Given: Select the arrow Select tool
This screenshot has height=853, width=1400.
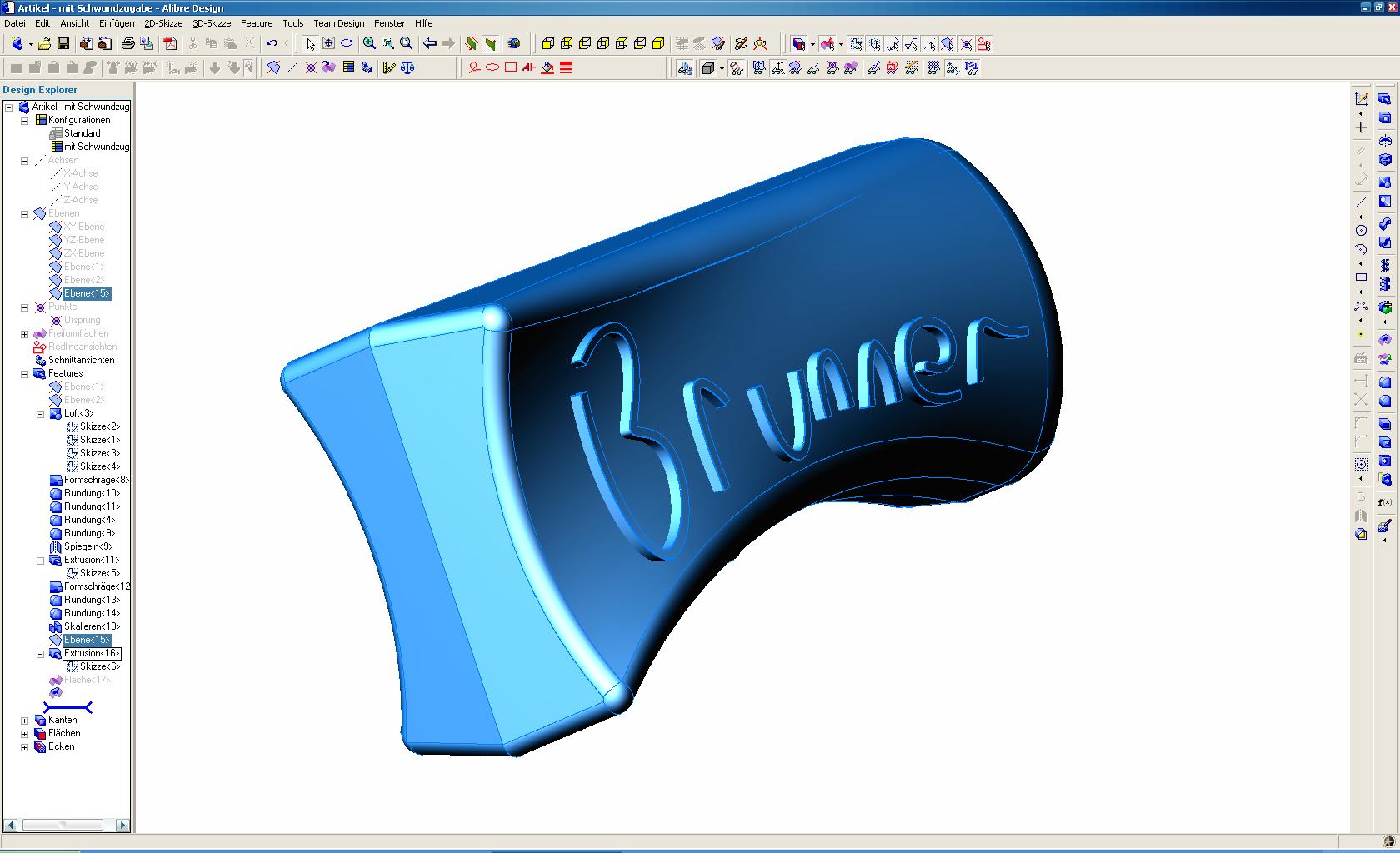Looking at the screenshot, I should click(x=310, y=44).
